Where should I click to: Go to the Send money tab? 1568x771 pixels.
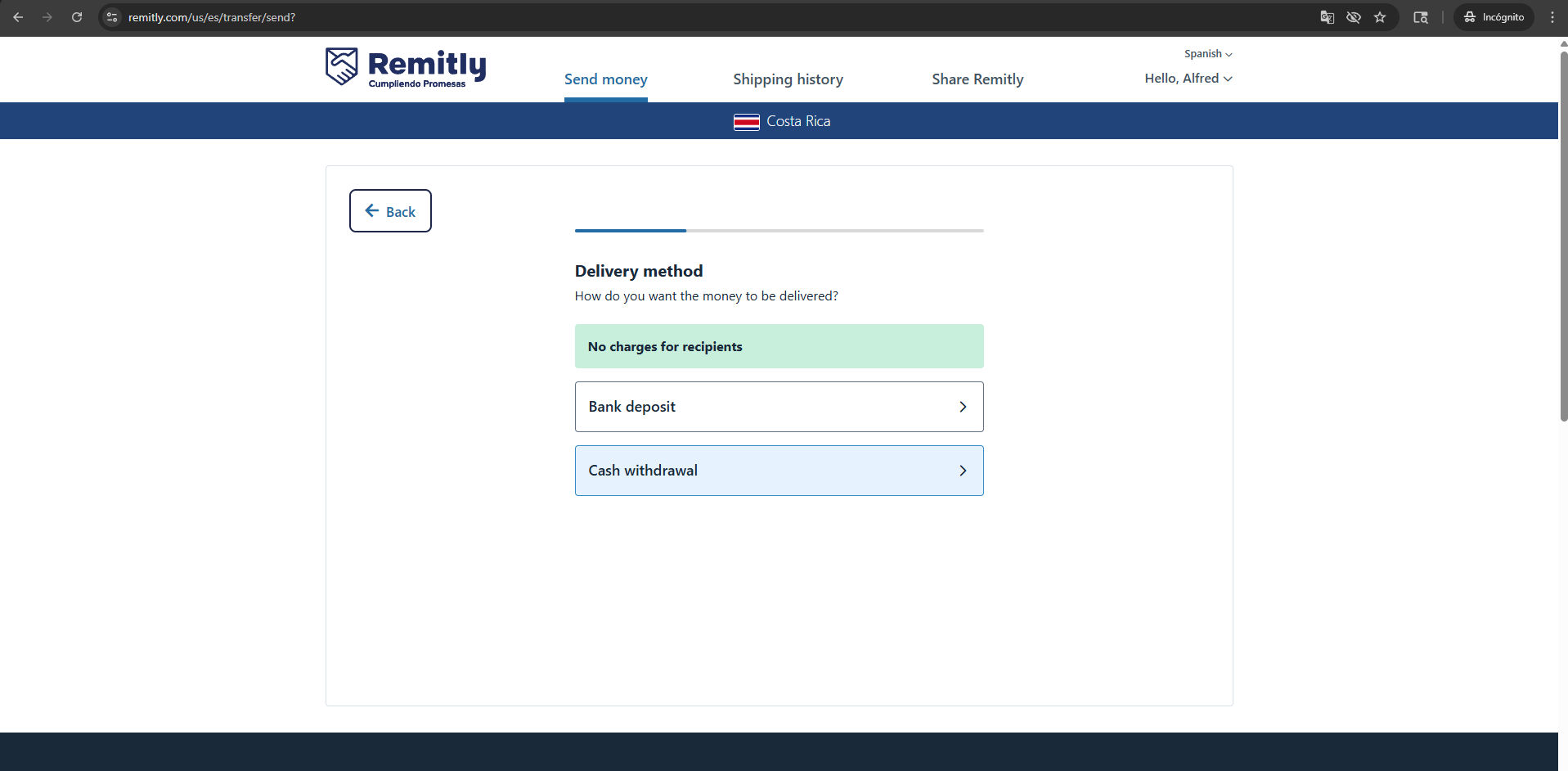[x=605, y=79]
